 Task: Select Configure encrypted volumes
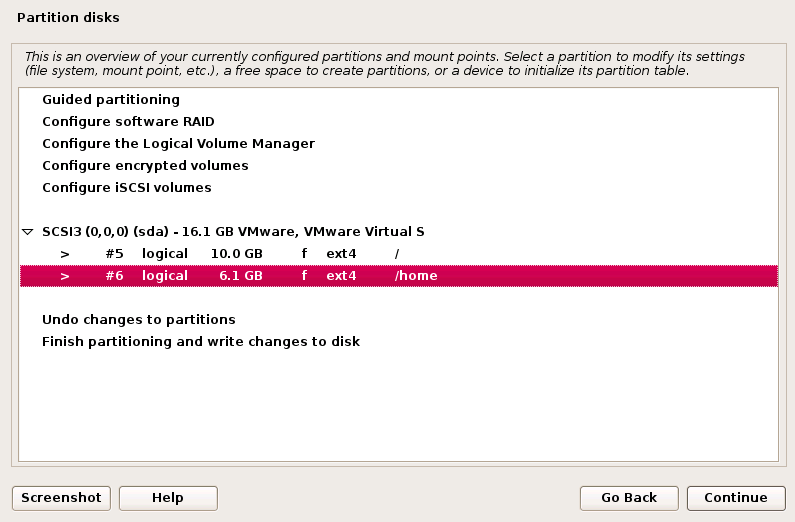click(x=145, y=166)
